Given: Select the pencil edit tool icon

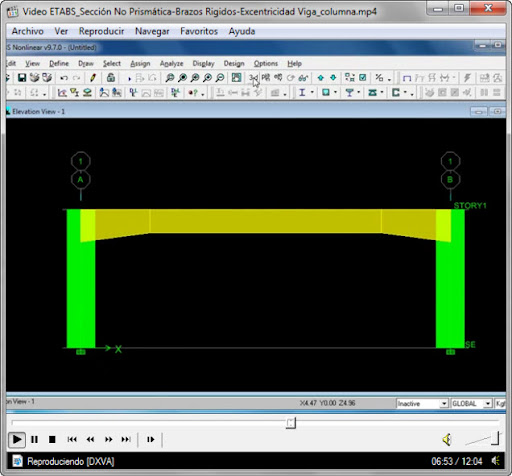Looking at the screenshot, I should pos(93,78).
